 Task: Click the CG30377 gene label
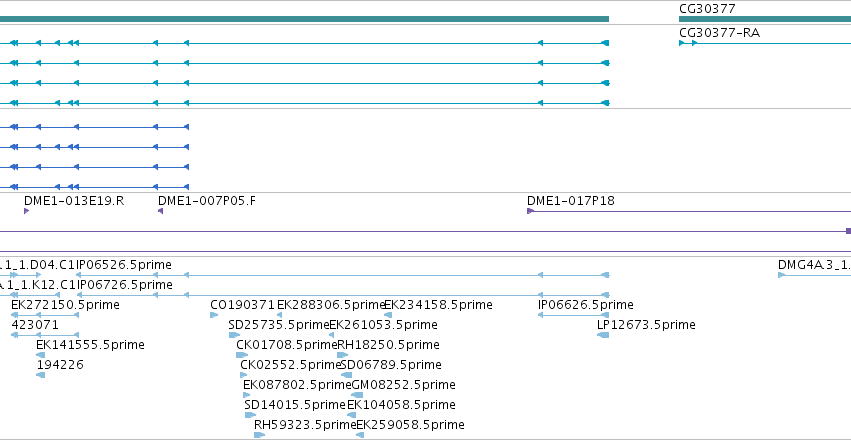click(707, 9)
